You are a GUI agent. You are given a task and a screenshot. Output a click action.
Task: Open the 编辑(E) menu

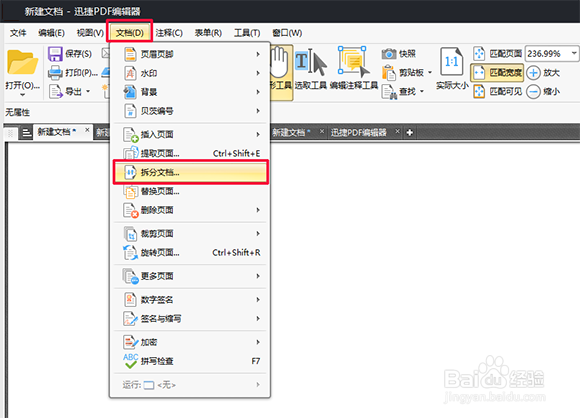click(51, 33)
